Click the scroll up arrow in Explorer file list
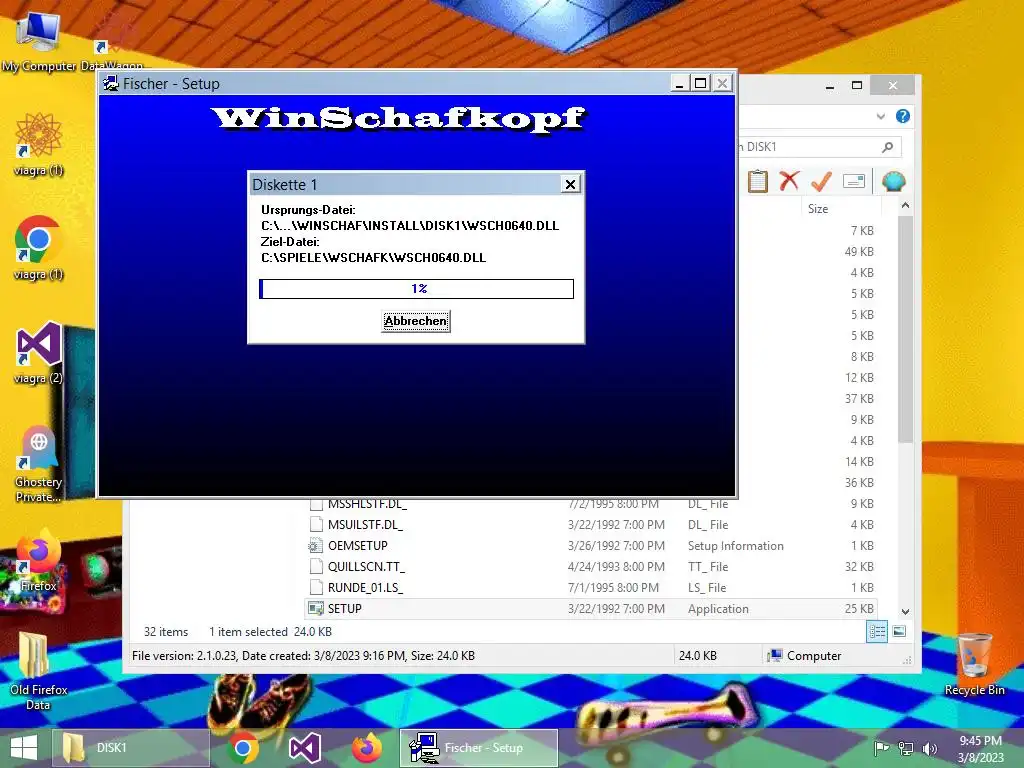This screenshot has height=768, width=1024. click(x=905, y=206)
